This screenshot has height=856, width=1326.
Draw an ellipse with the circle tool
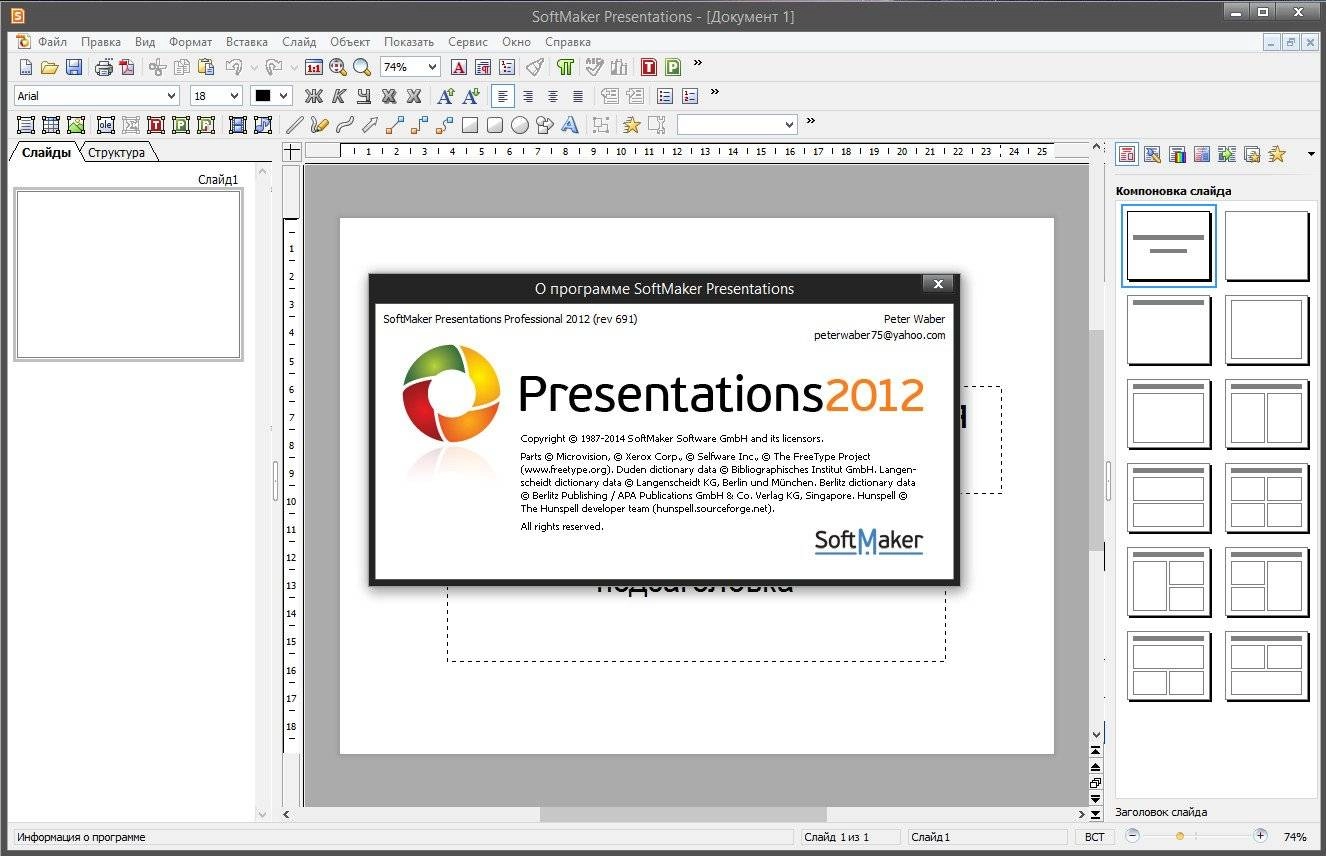click(x=520, y=125)
